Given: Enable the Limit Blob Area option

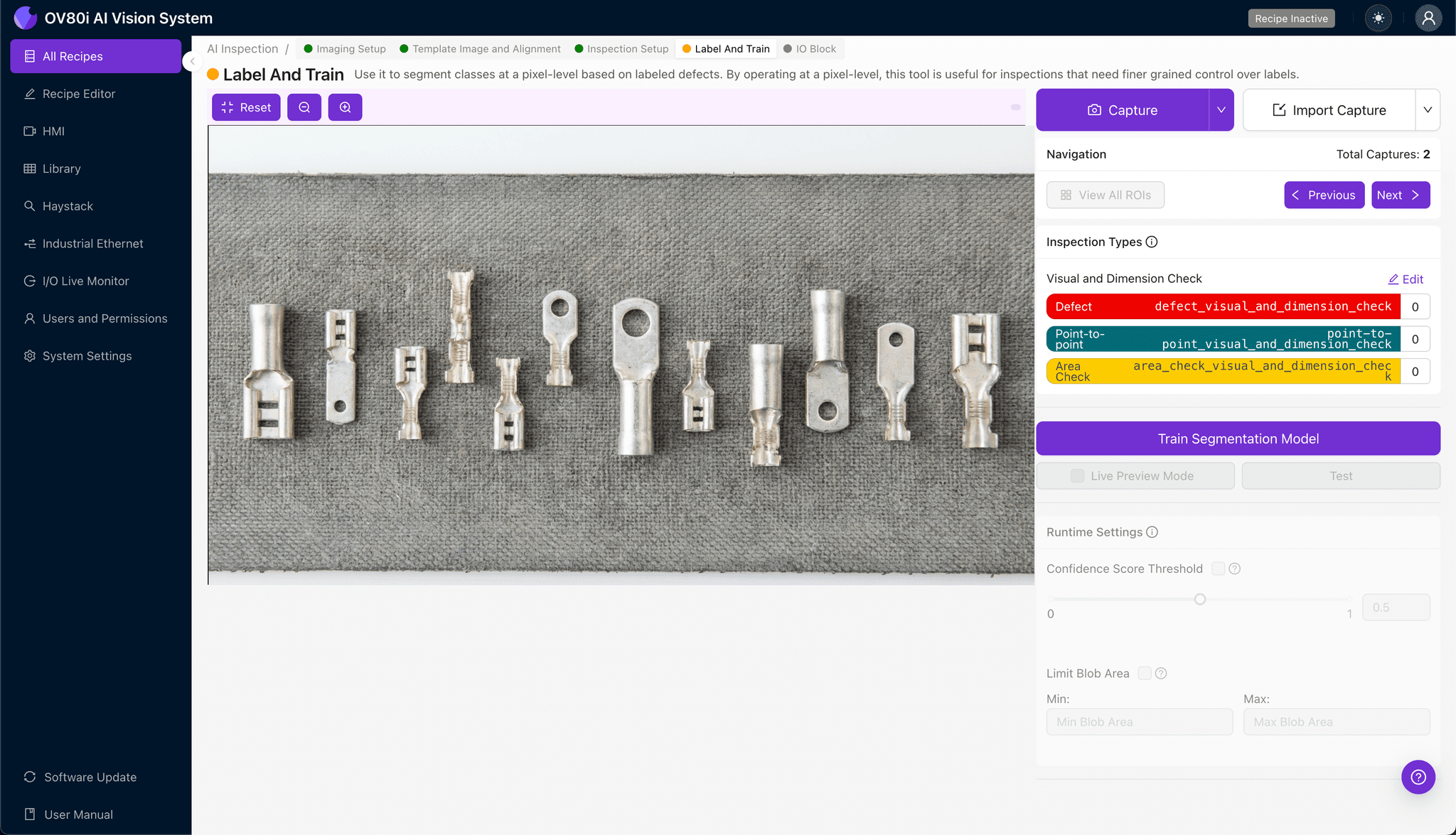Looking at the screenshot, I should pyautogui.click(x=1144, y=673).
